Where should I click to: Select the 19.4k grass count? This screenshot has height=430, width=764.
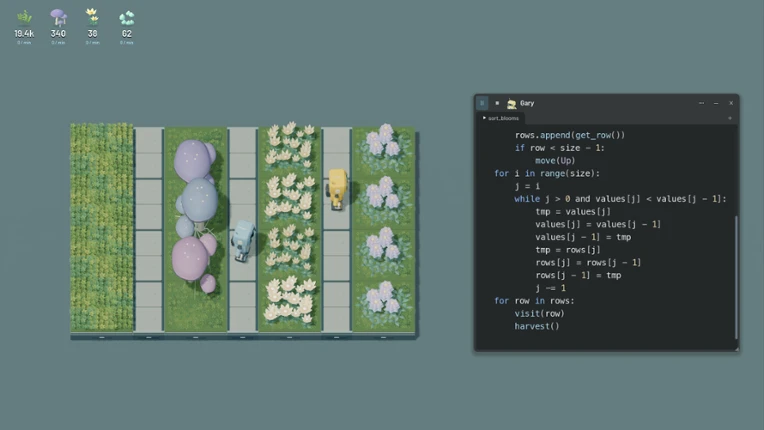tap(24, 34)
